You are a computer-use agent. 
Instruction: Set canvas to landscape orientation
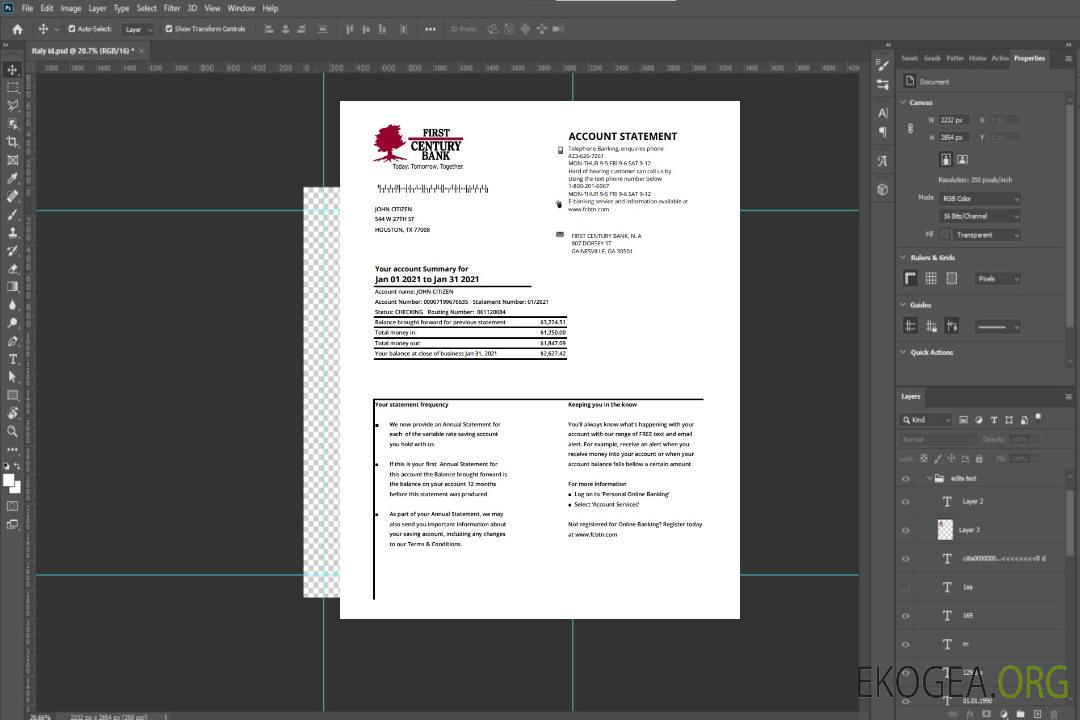pyautogui.click(x=962, y=160)
